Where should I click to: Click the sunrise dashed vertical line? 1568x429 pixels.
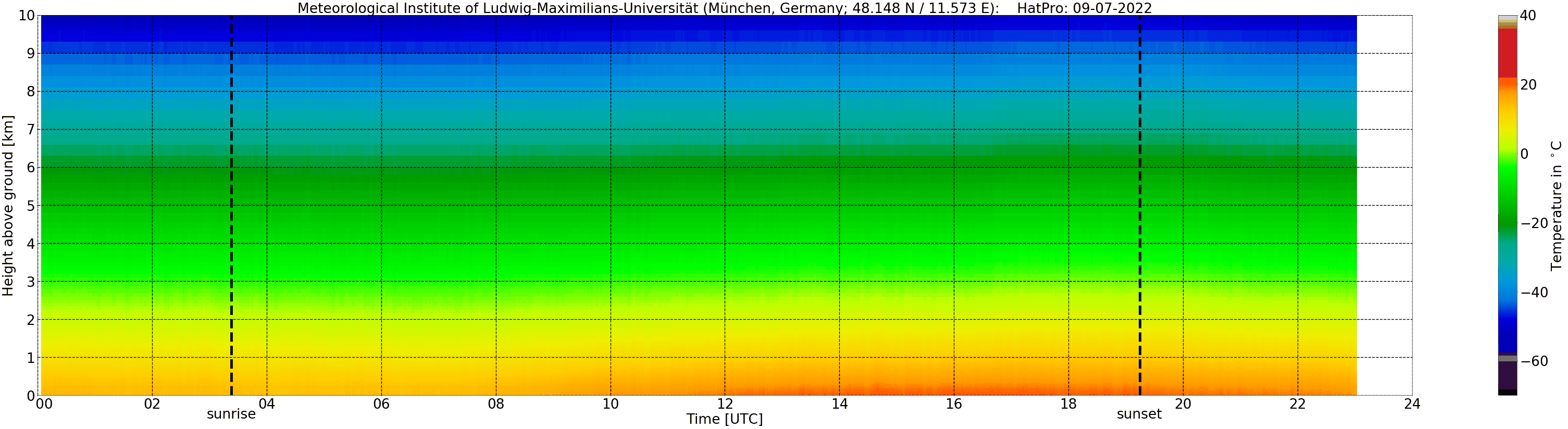[x=231, y=205]
